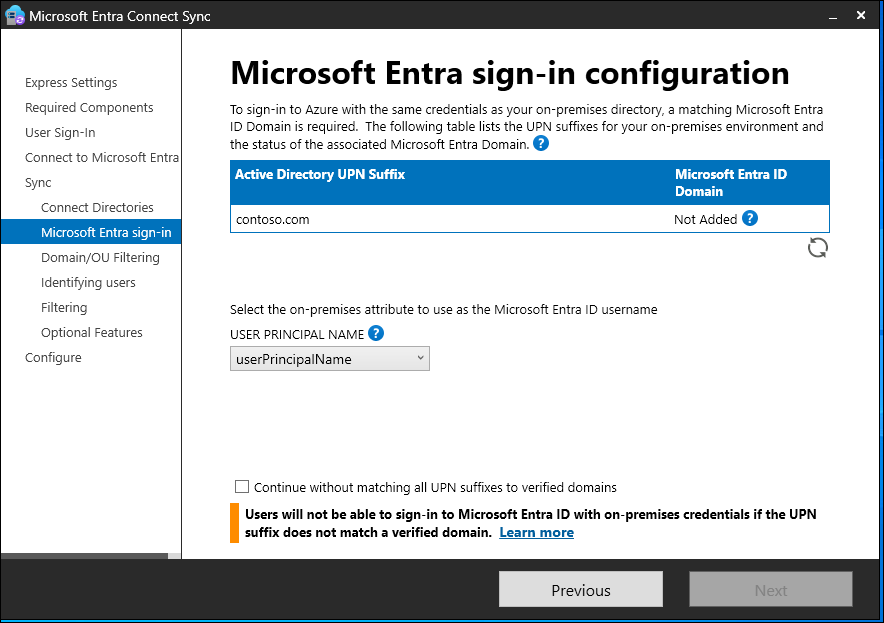The height and width of the screenshot is (623, 884).
Task: Click the Microsoft Entra Connect Sync title bar icon
Action: click(x=15, y=16)
